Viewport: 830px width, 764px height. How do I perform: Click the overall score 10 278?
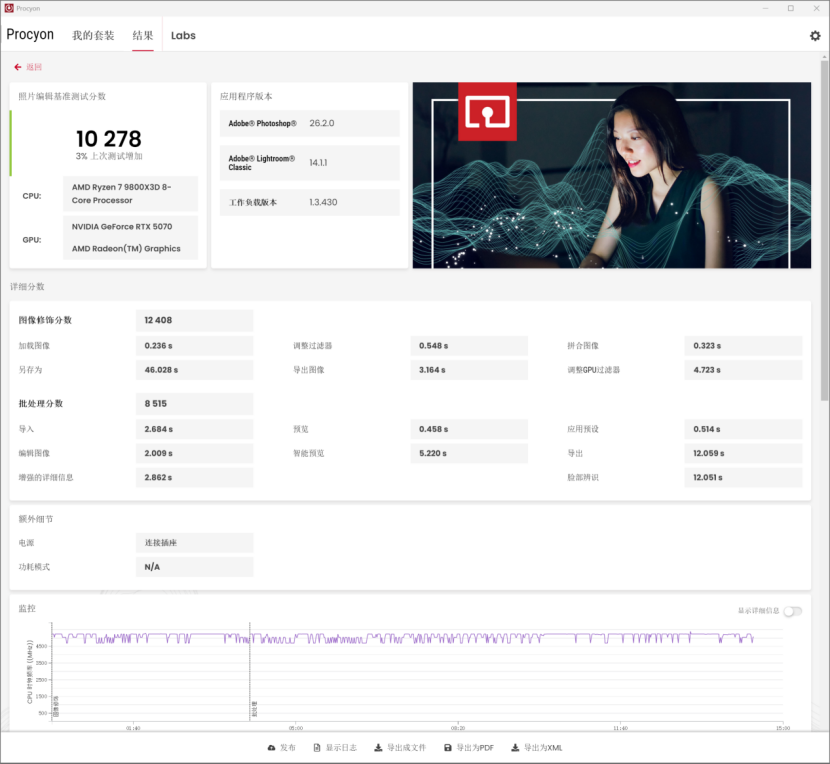coord(109,139)
